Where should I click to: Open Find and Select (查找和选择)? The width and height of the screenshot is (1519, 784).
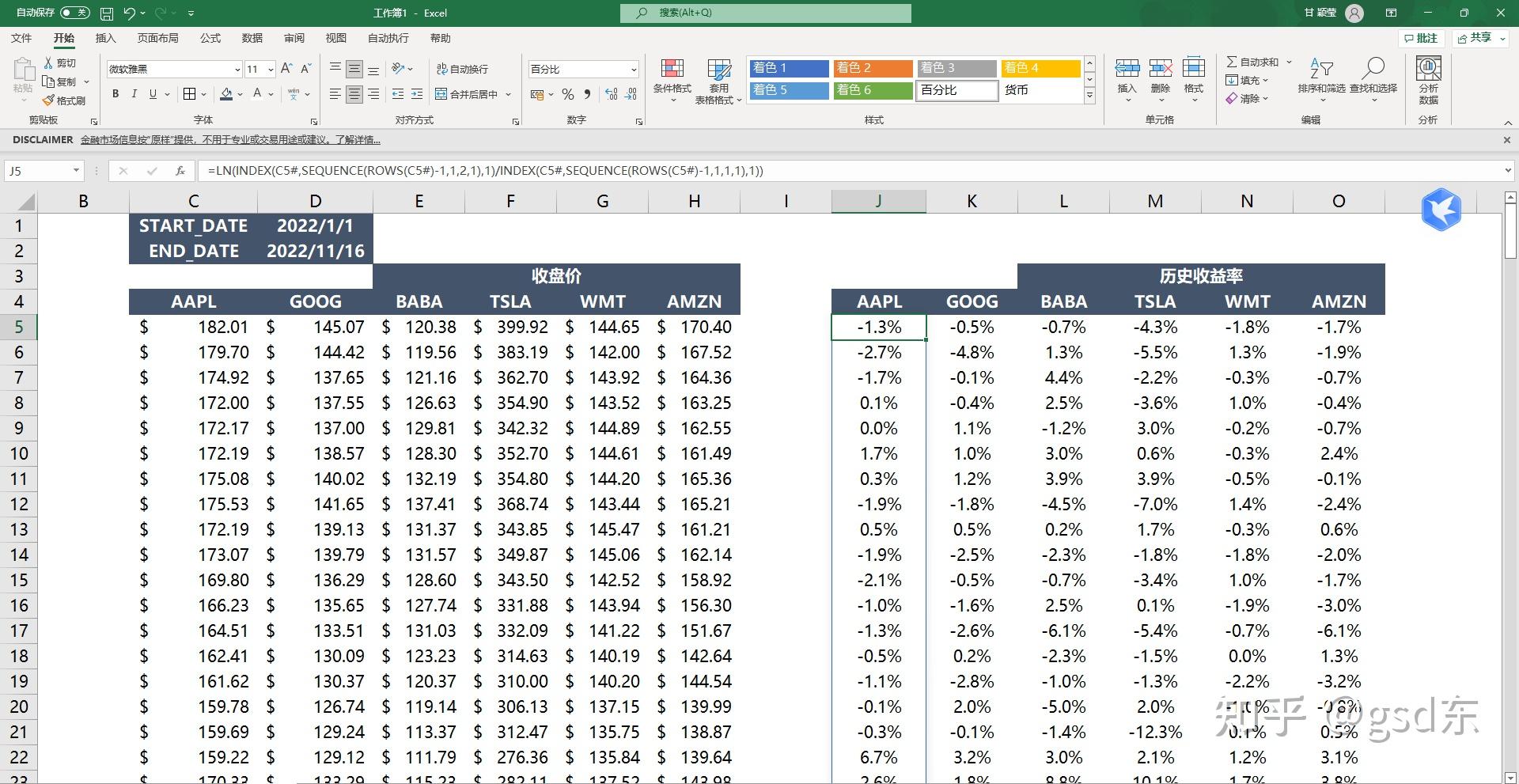point(1373,79)
